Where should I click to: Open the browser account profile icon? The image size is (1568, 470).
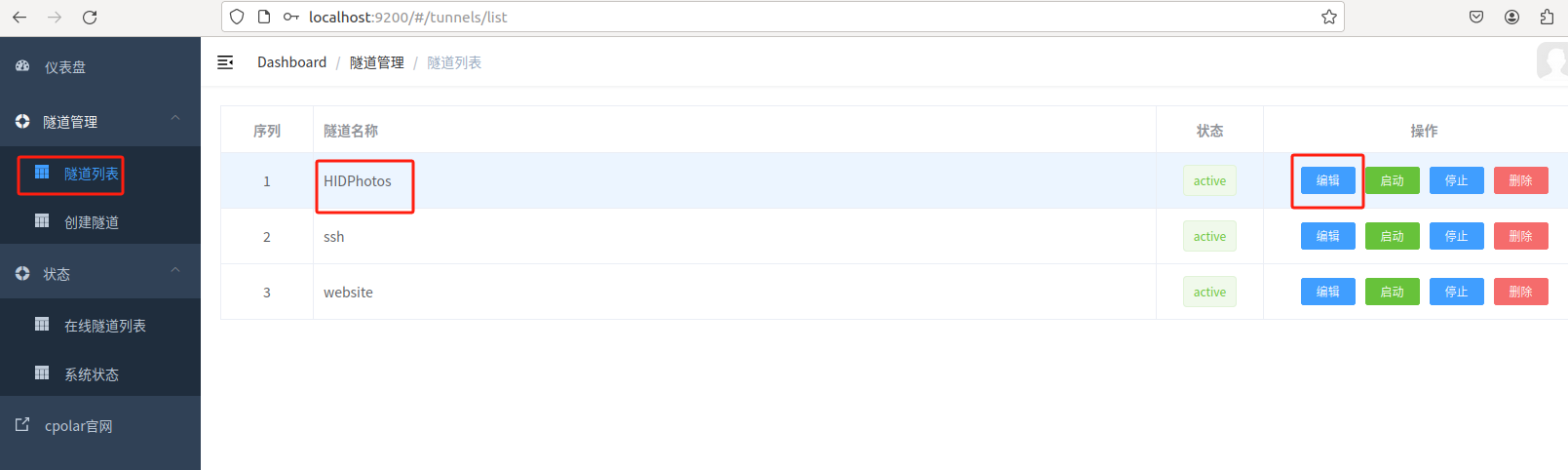(x=1511, y=17)
